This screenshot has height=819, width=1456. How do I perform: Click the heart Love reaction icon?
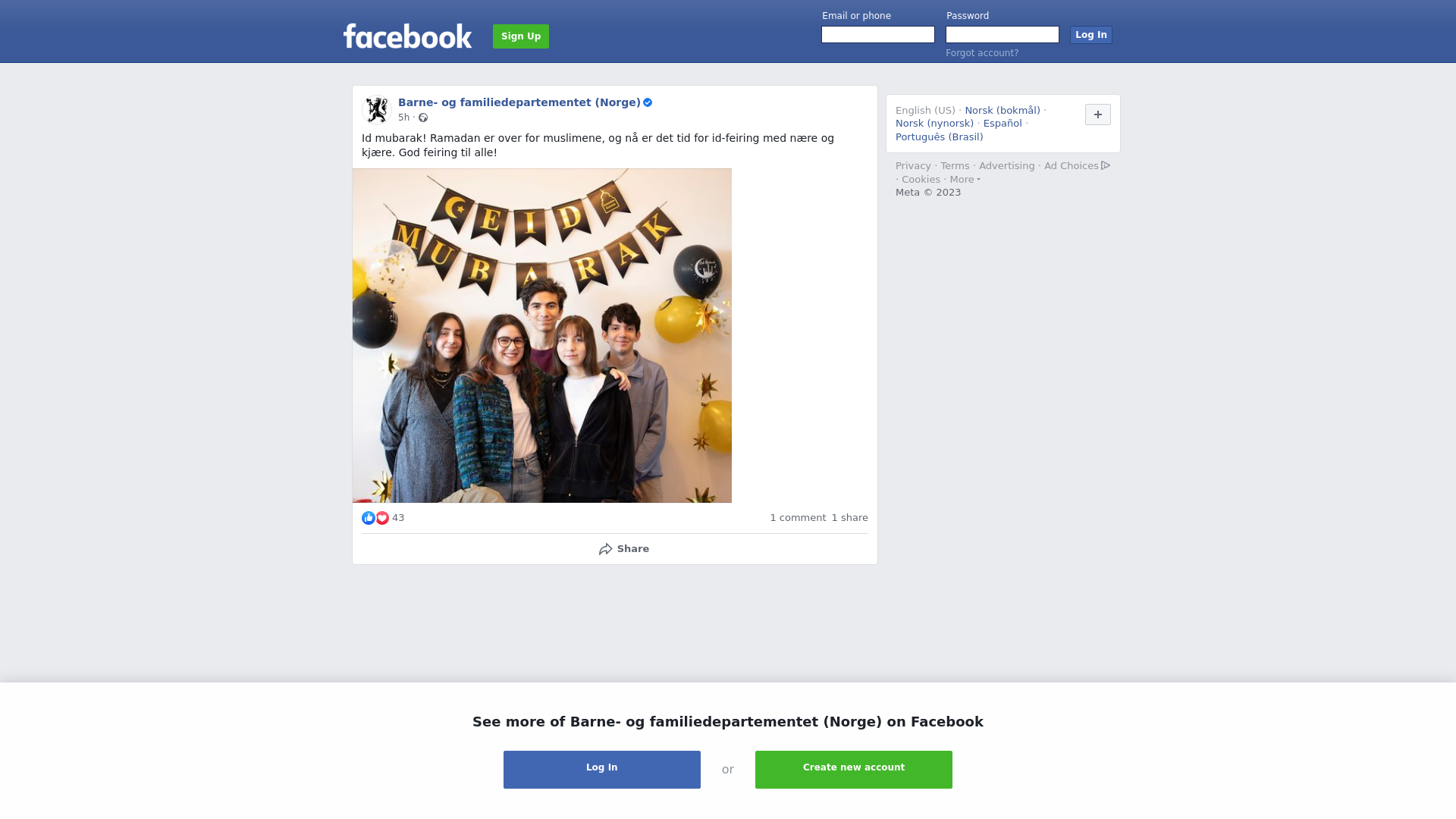[x=382, y=518]
